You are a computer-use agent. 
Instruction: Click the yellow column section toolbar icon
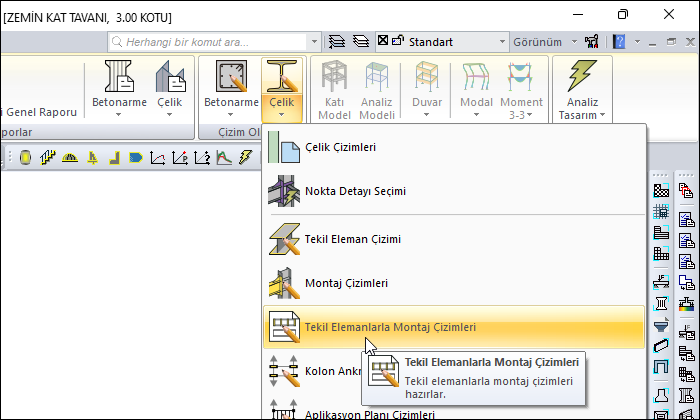point(25,158)
